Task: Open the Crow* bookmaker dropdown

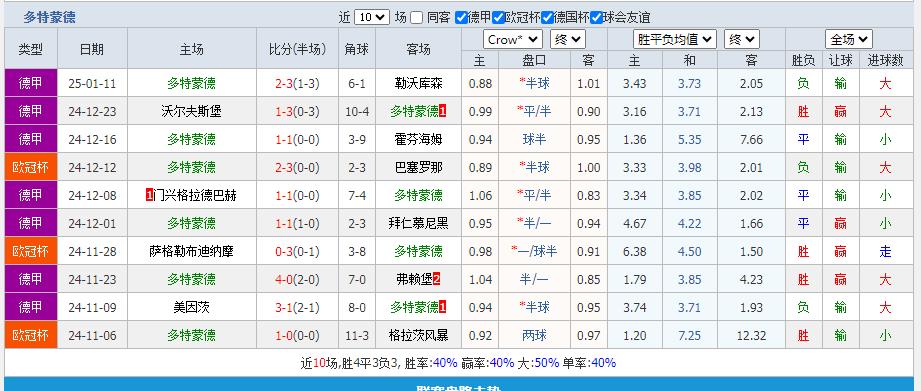Action: pyautogui.click(x=513, y=39)
